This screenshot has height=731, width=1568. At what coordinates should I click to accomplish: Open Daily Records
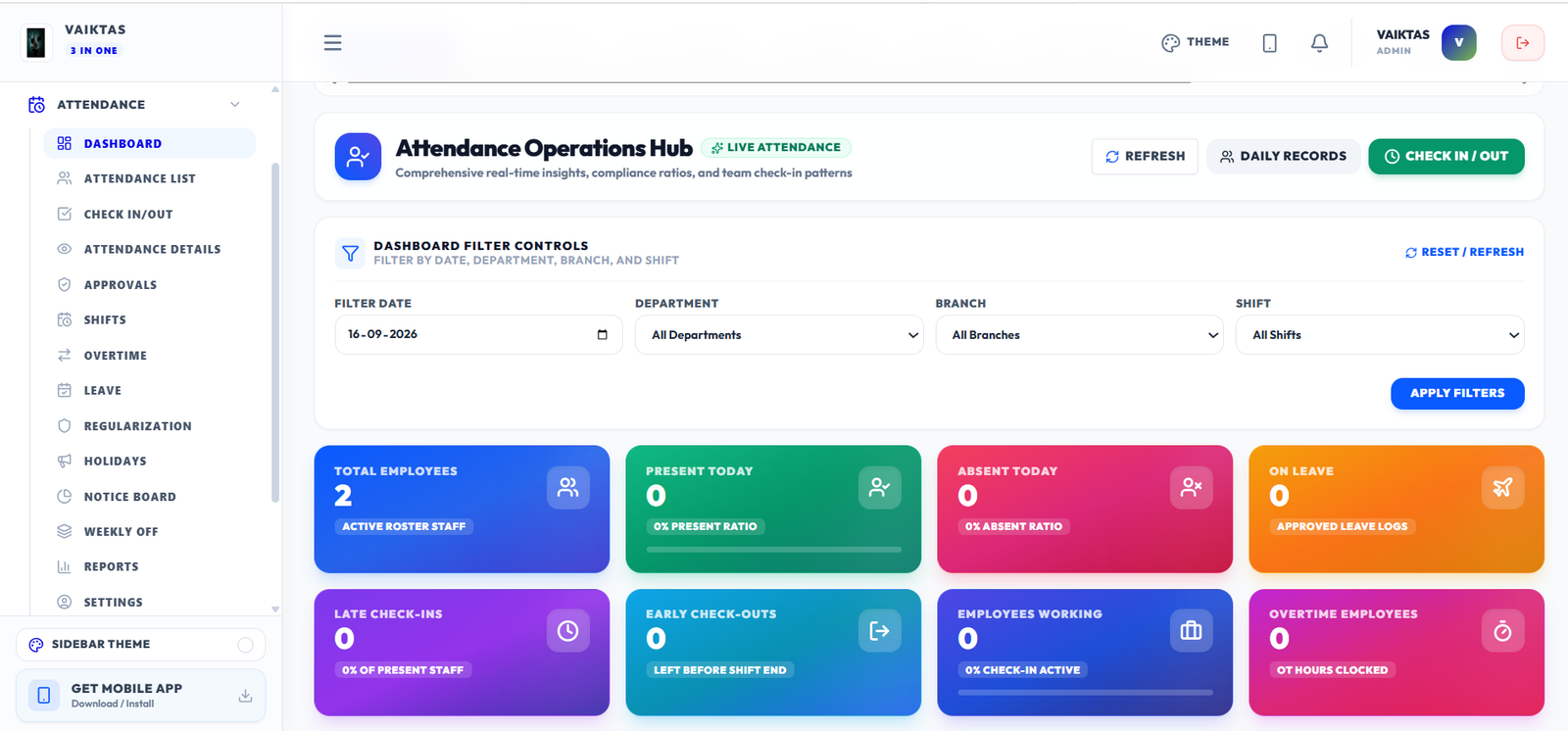coord(1283,157)
